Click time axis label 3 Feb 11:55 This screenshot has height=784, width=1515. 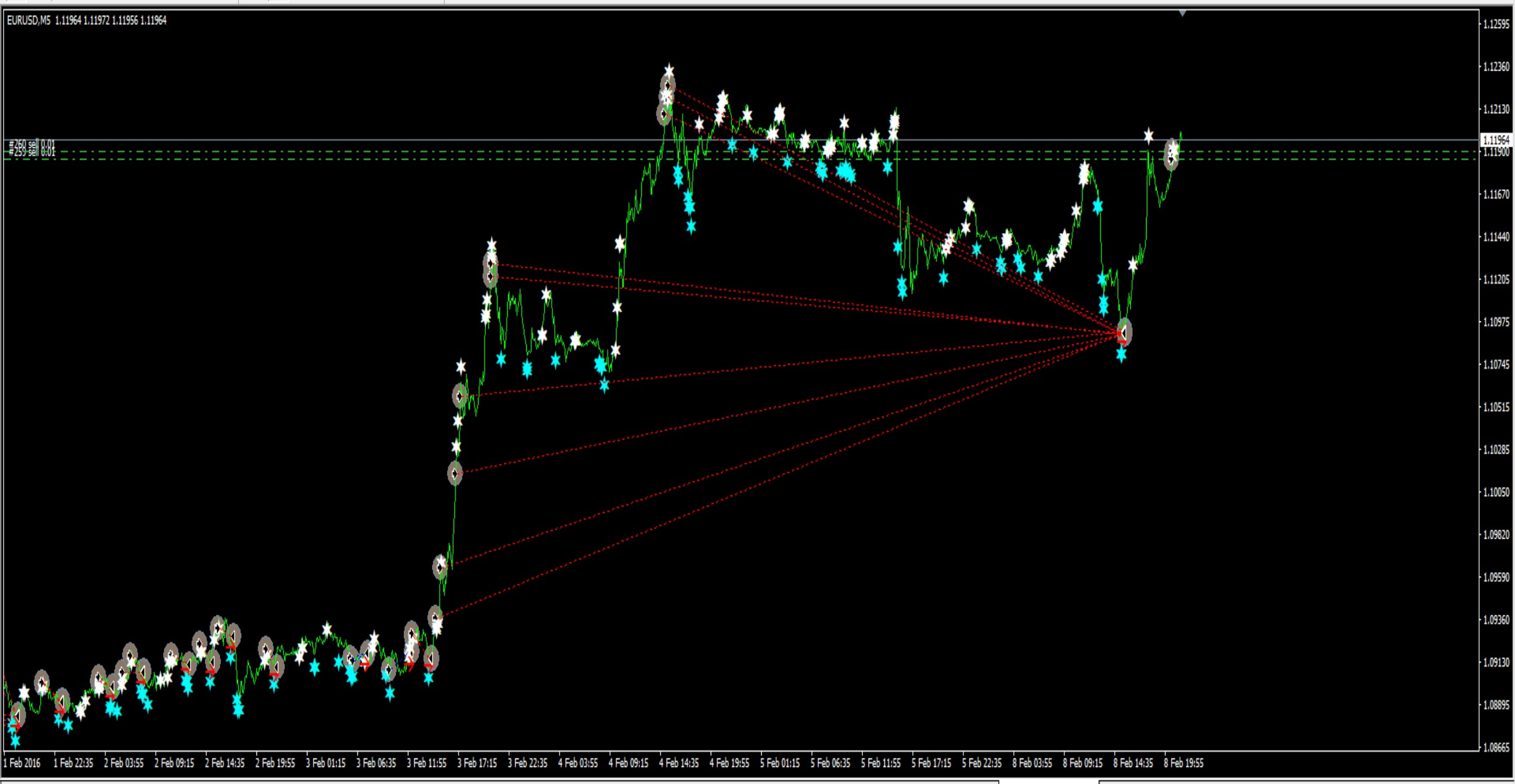[x=427, y=763]
